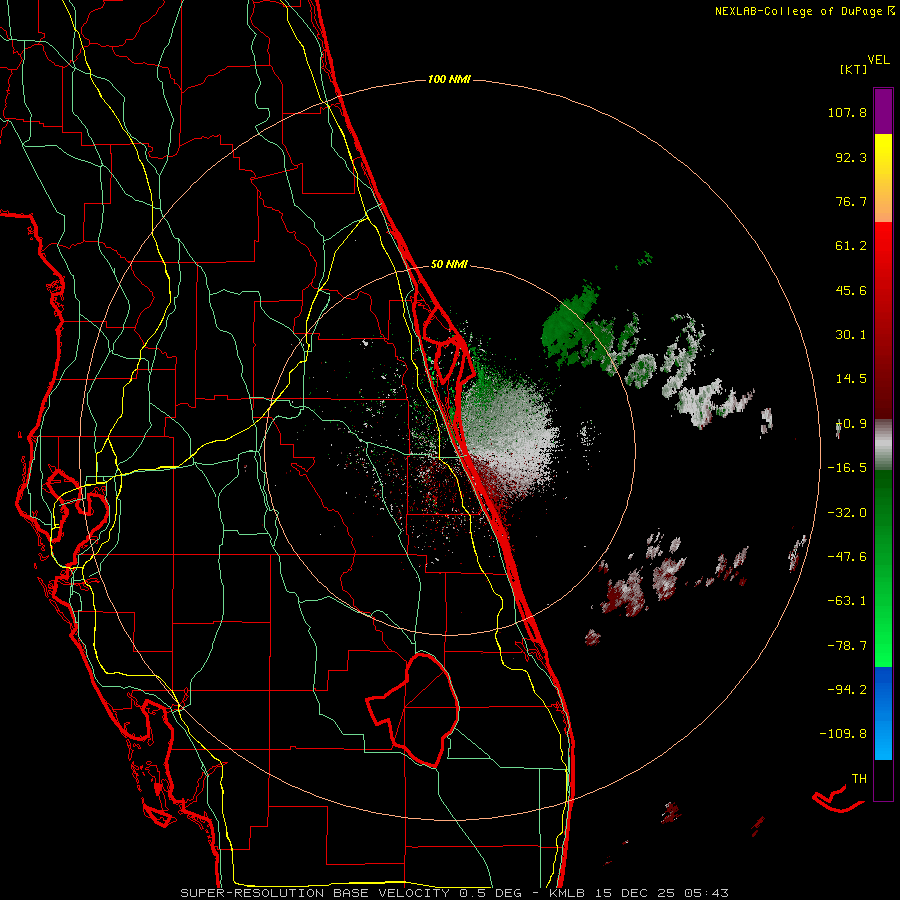The height and width of the screenshot is (900, 900).
Task: Select the dark TH segment at color bar bottom
Action: point(883,780)
